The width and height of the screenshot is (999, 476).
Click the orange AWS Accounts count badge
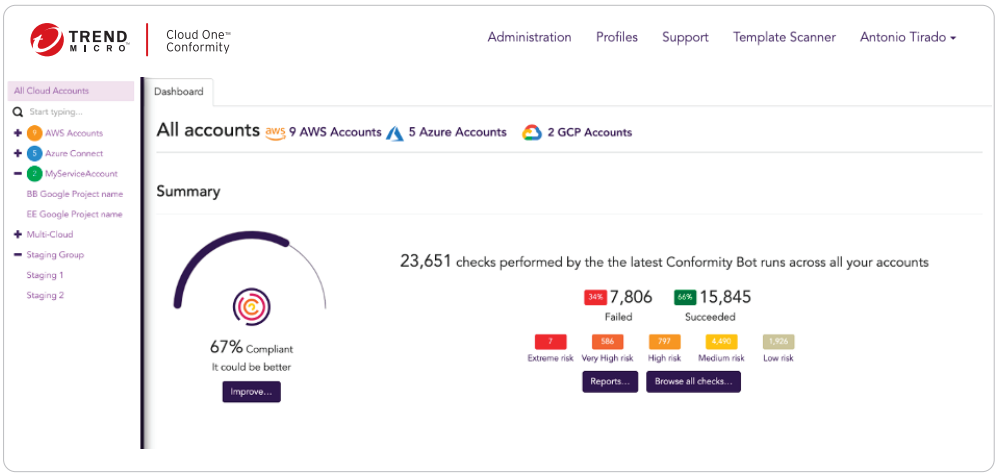point(34,133)
